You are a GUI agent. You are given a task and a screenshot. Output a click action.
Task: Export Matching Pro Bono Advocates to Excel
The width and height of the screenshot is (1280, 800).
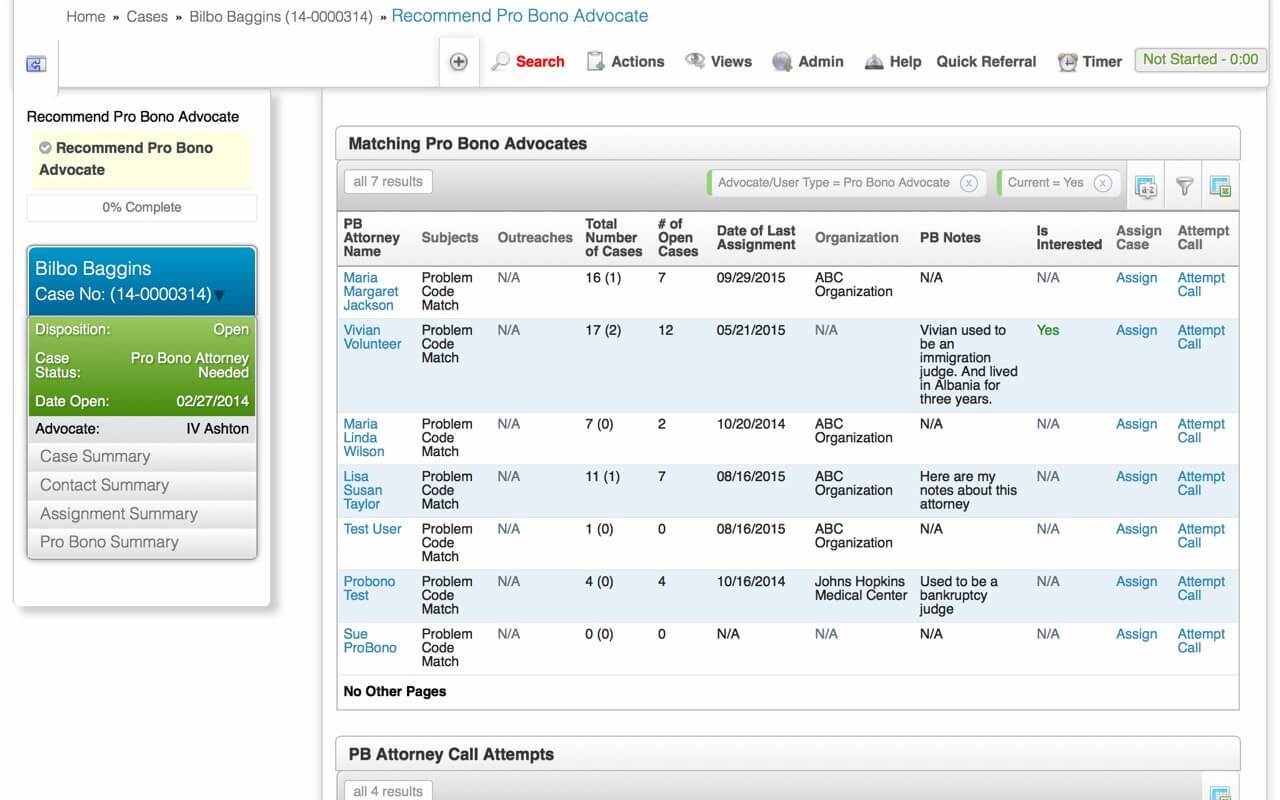[x=1220, y=185]
